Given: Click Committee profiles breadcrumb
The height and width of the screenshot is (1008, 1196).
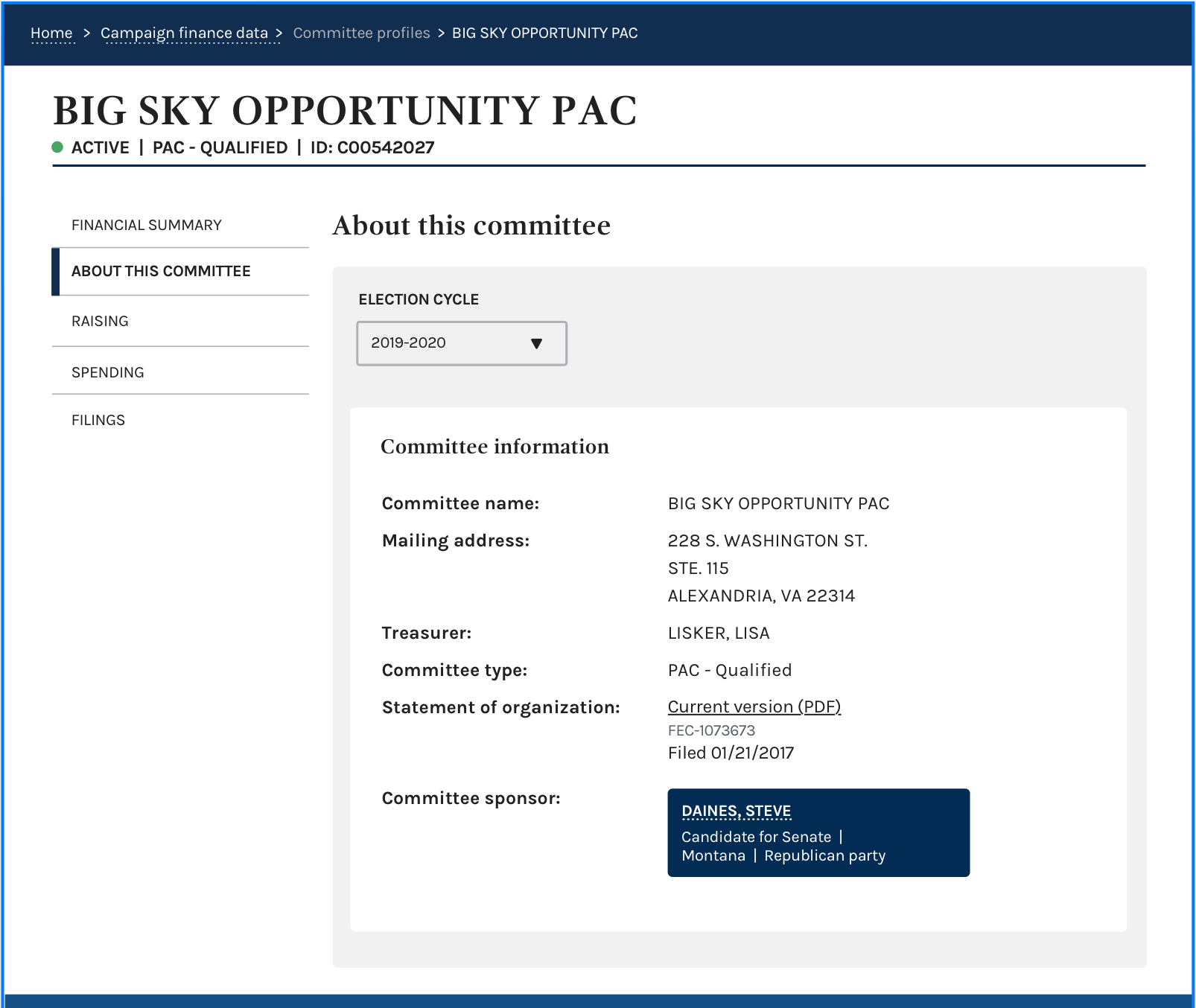Looking at the screenshot, I should pyautogui.click(x=361, y=33).
